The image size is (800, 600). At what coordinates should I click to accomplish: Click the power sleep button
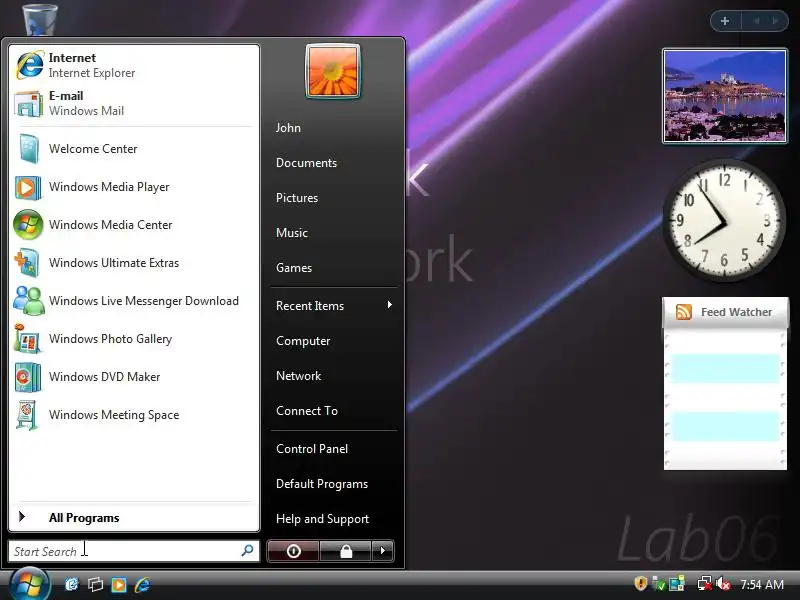(x=293, y=551)
